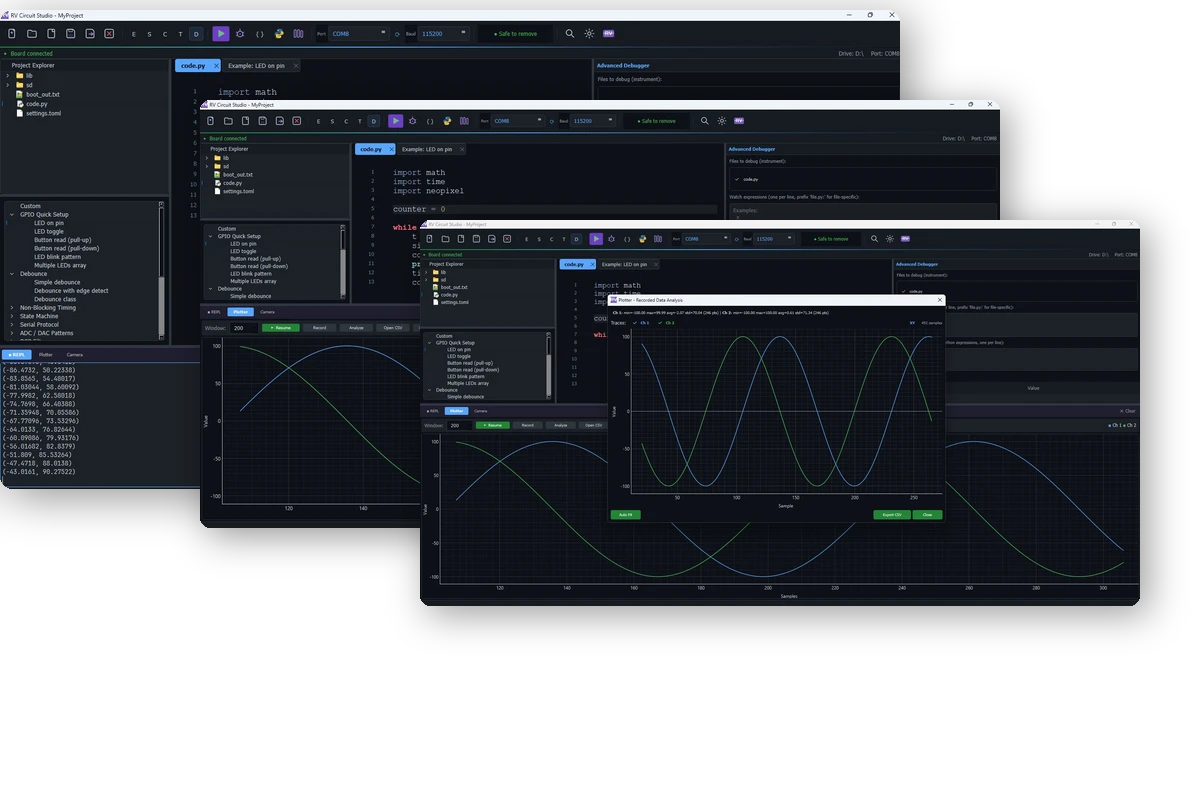Toggle the E letter button in back window
The image size is (1200, 800).
click(134, 34)
